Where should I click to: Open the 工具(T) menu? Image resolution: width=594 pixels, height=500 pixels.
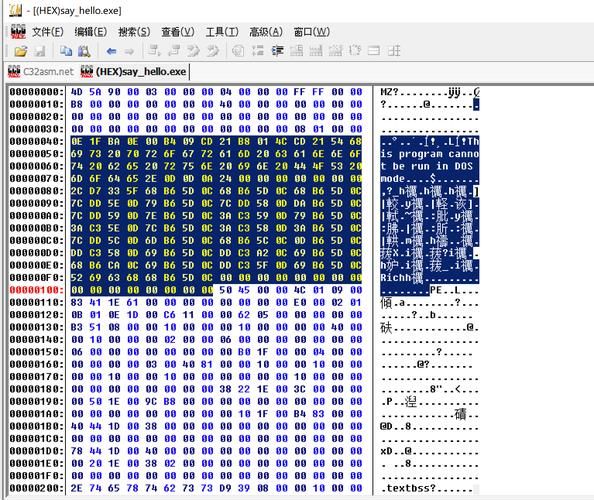pyautogui.click(x=222, y=32)
